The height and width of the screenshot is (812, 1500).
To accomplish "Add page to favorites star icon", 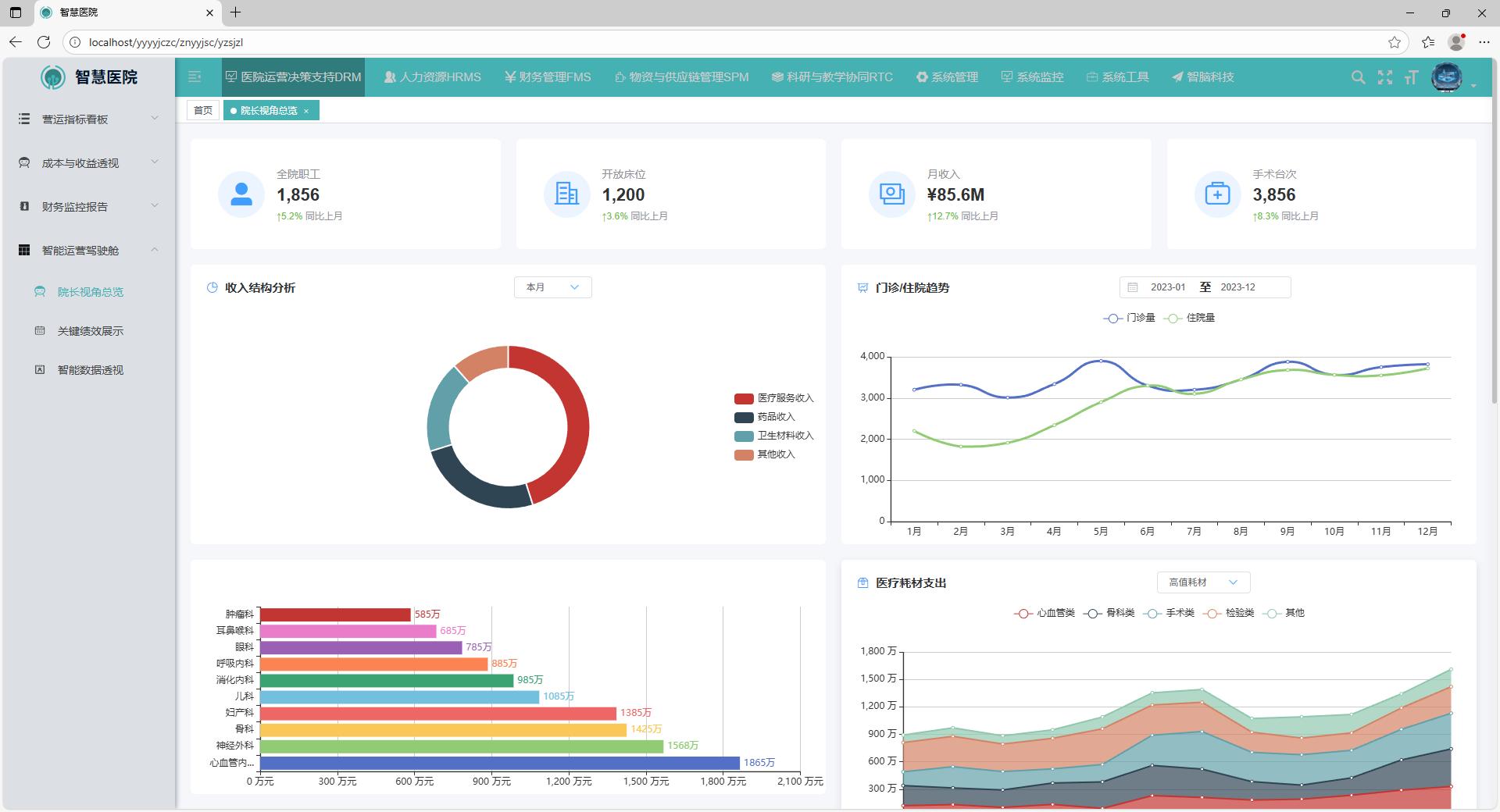I will coord(1394,42).
